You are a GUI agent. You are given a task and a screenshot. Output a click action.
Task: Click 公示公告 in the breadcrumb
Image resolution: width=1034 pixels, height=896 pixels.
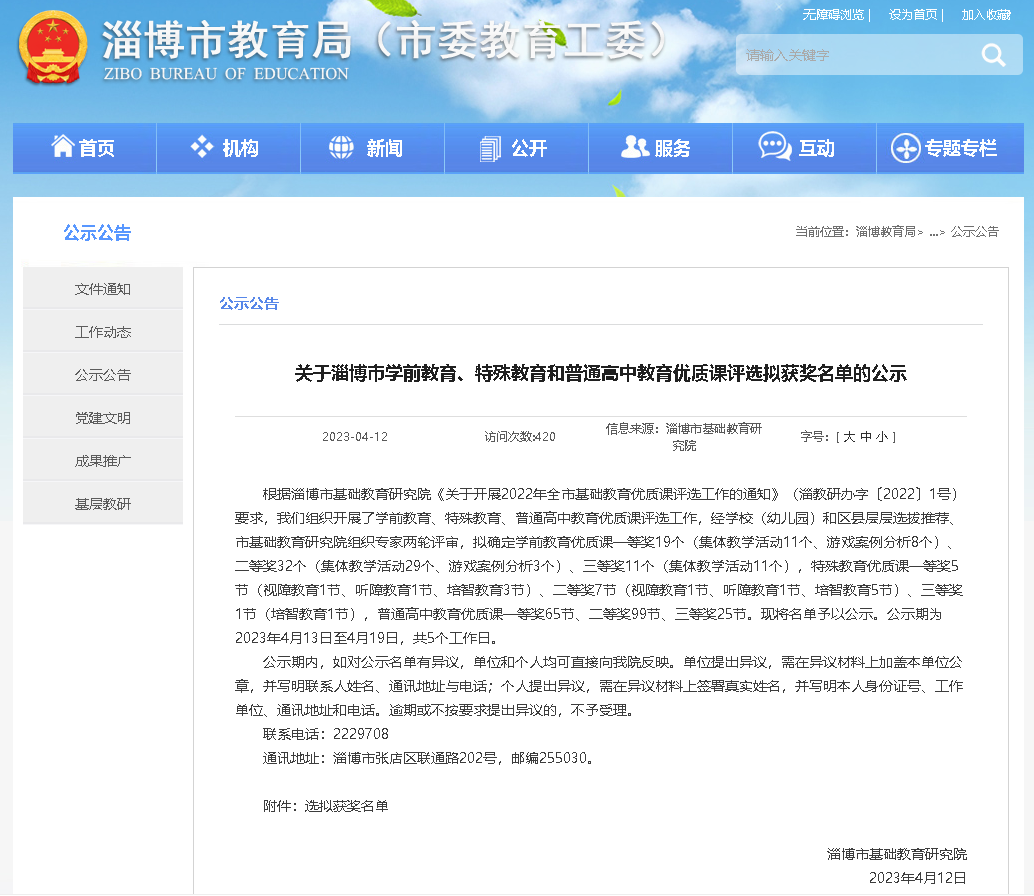(975, 231)
